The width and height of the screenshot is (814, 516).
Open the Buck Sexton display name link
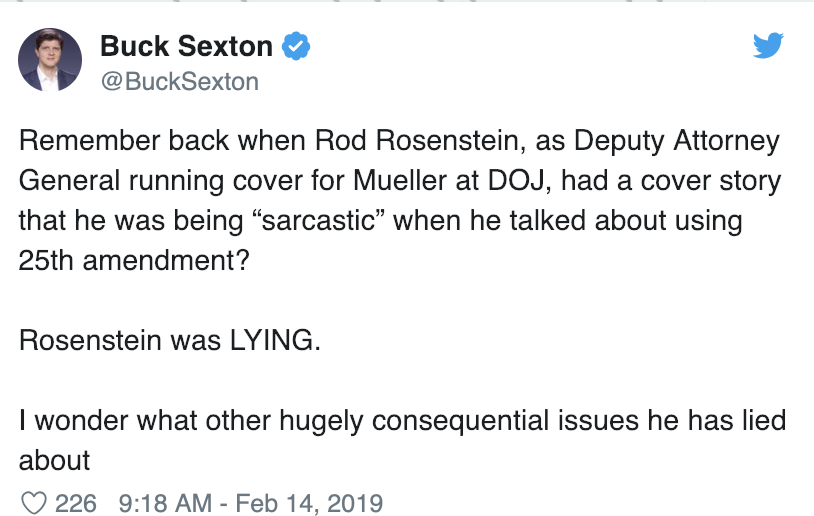tap(186, 45)
